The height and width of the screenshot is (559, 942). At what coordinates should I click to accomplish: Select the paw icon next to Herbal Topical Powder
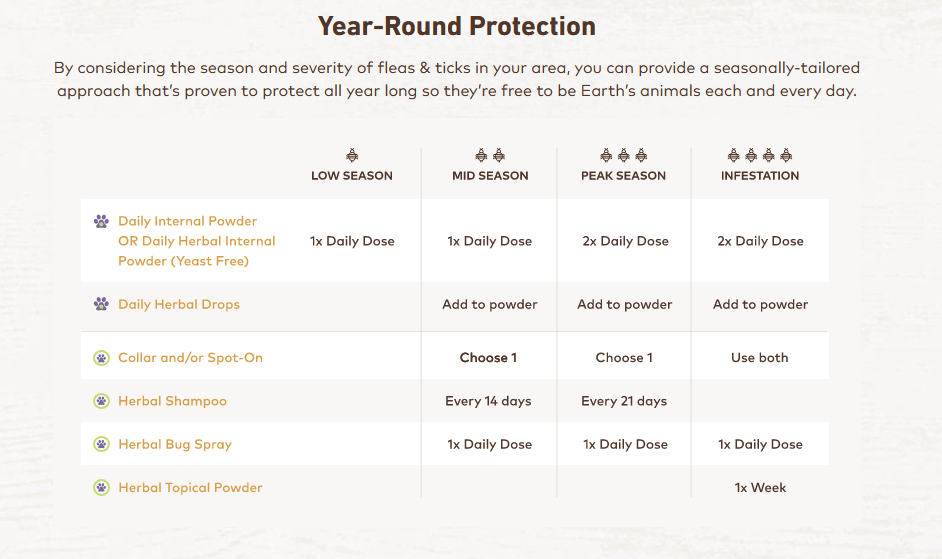(101, 487)
